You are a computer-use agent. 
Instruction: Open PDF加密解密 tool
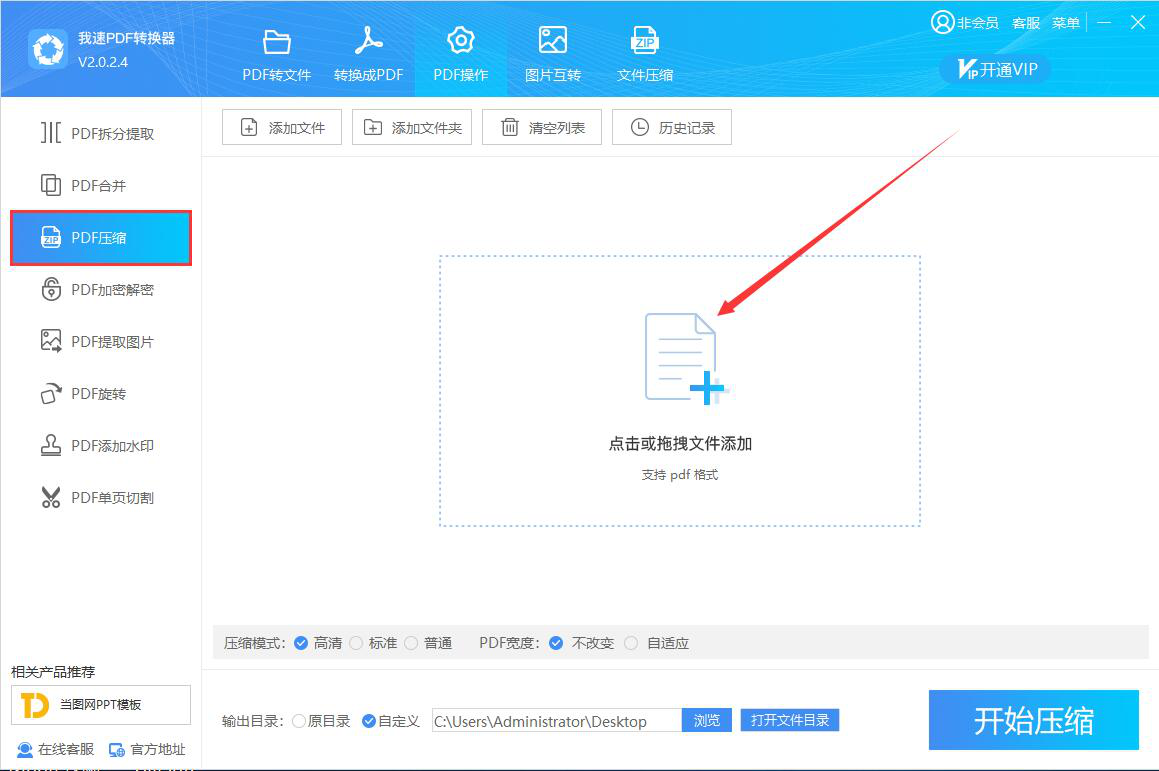pos(101,290)
